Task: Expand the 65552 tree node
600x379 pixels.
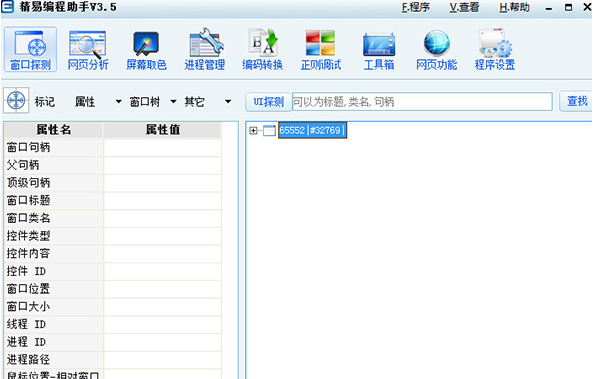Action: [x=253, y=131]
